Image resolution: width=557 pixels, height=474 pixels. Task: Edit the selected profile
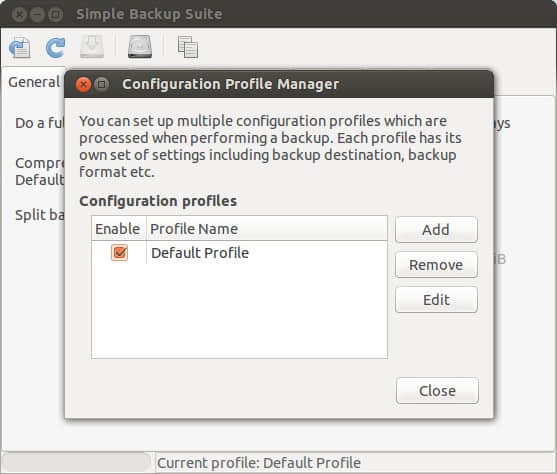[436, 300]
